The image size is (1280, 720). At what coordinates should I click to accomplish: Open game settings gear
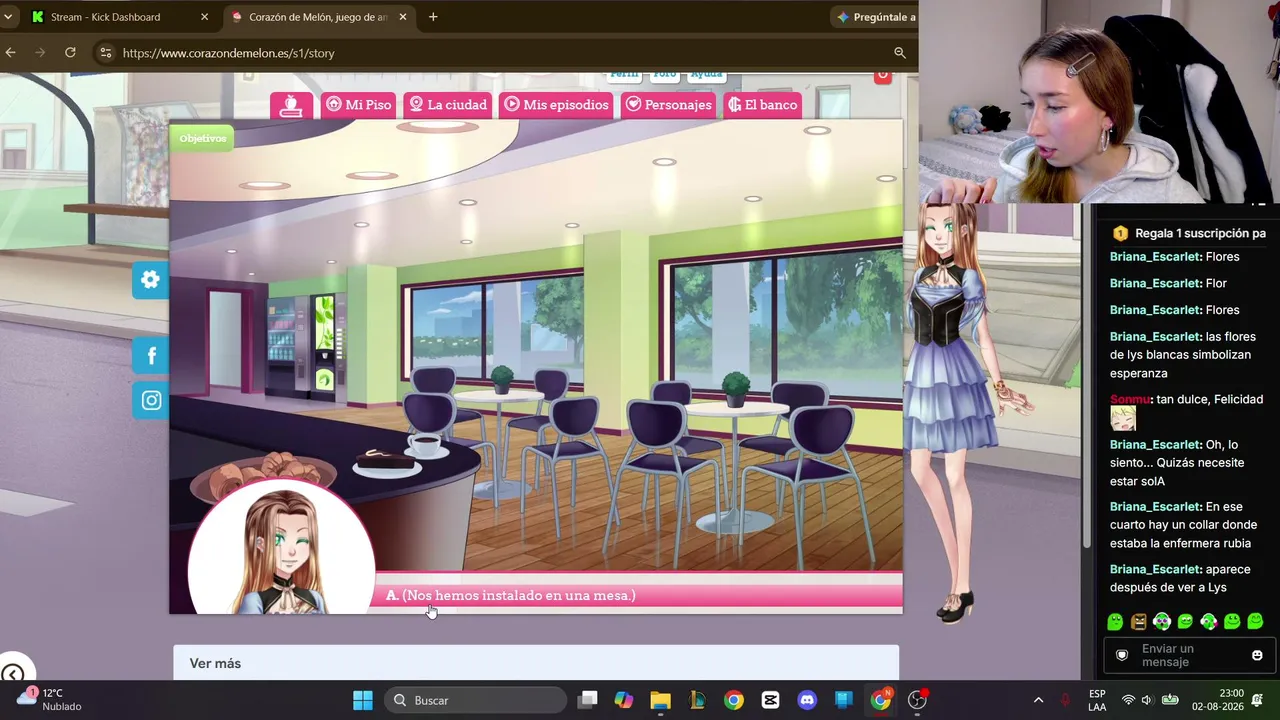pos(150,280)
